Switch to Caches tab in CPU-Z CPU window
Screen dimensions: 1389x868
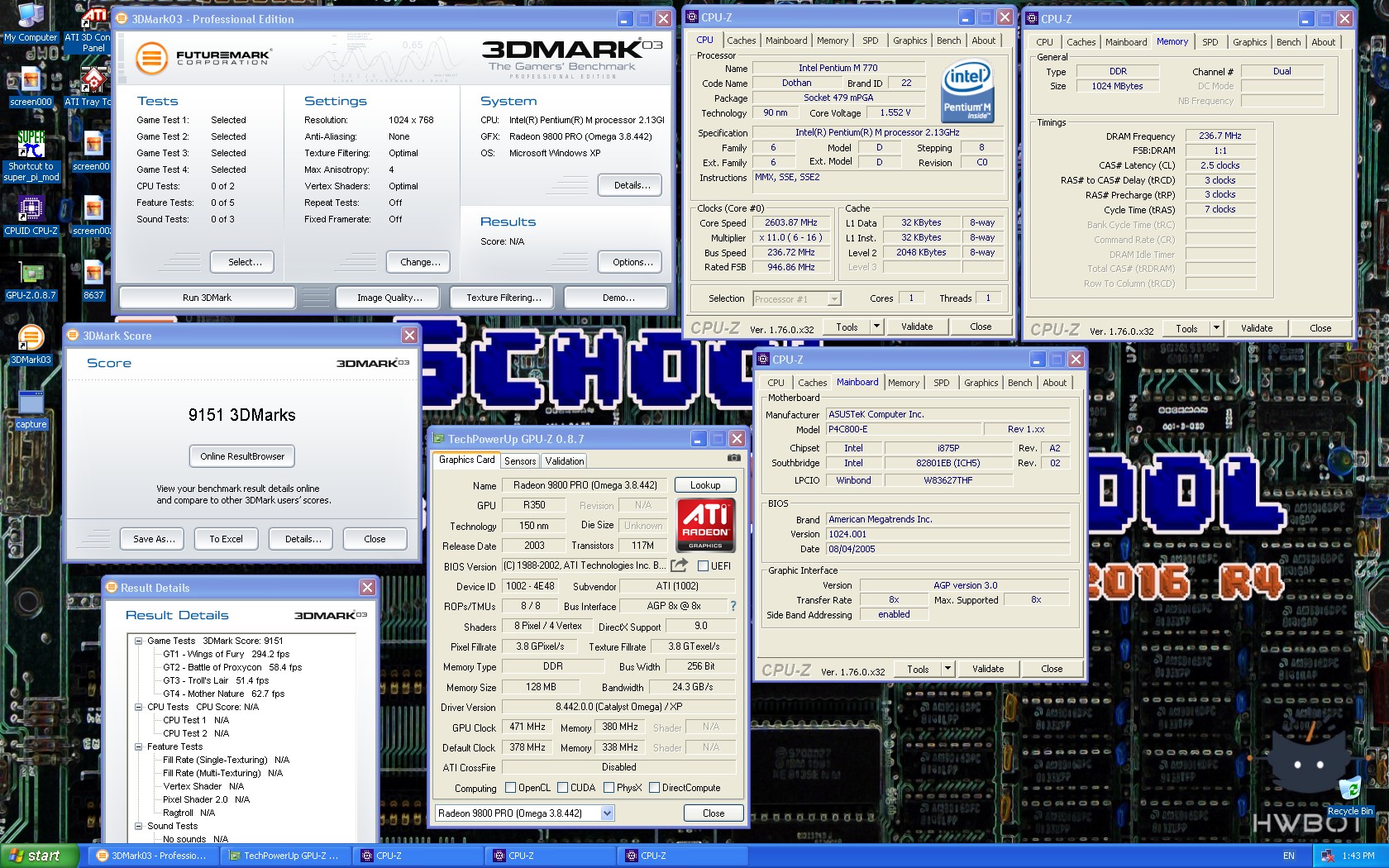click(741, 41)
